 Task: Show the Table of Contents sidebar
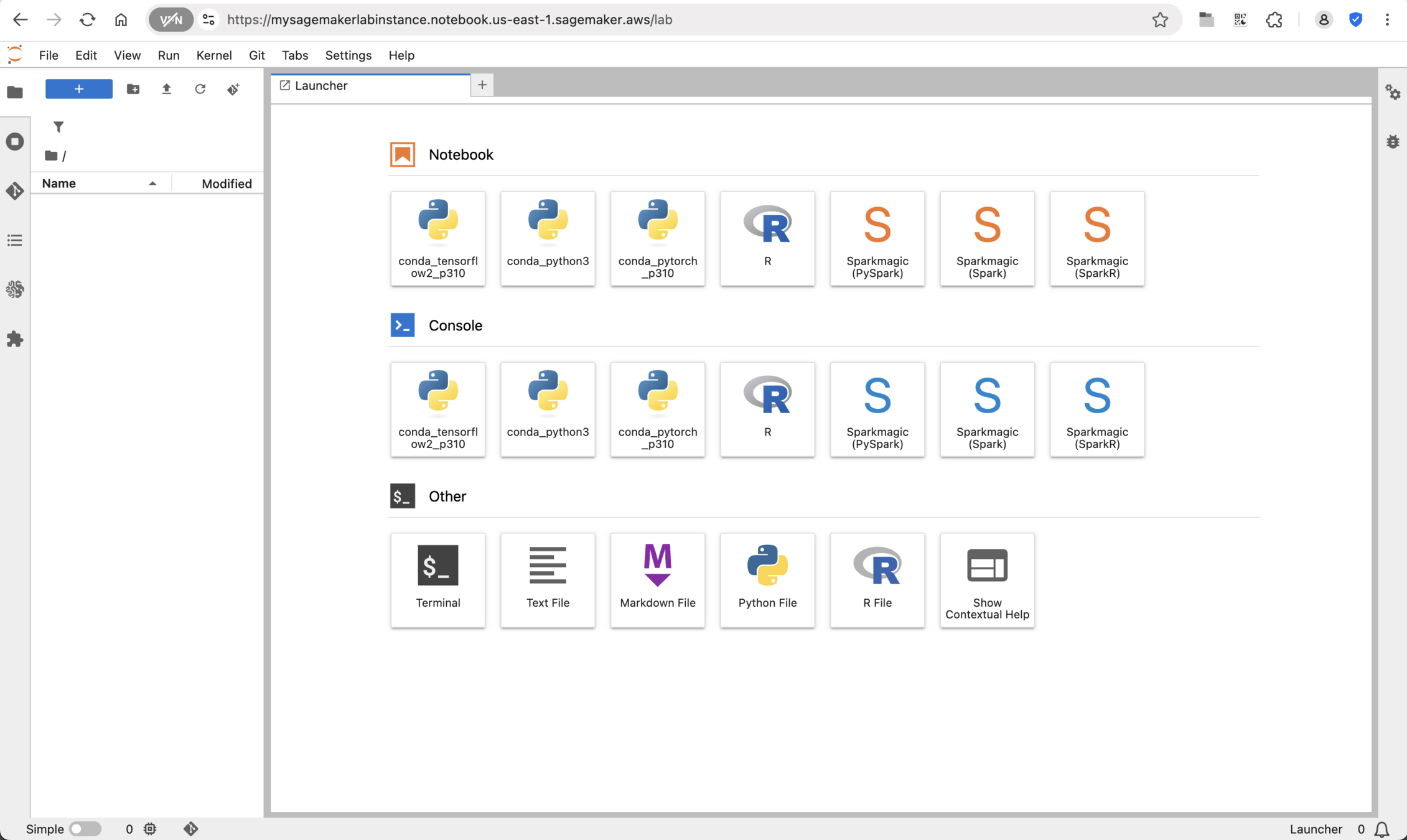point(15,240)
